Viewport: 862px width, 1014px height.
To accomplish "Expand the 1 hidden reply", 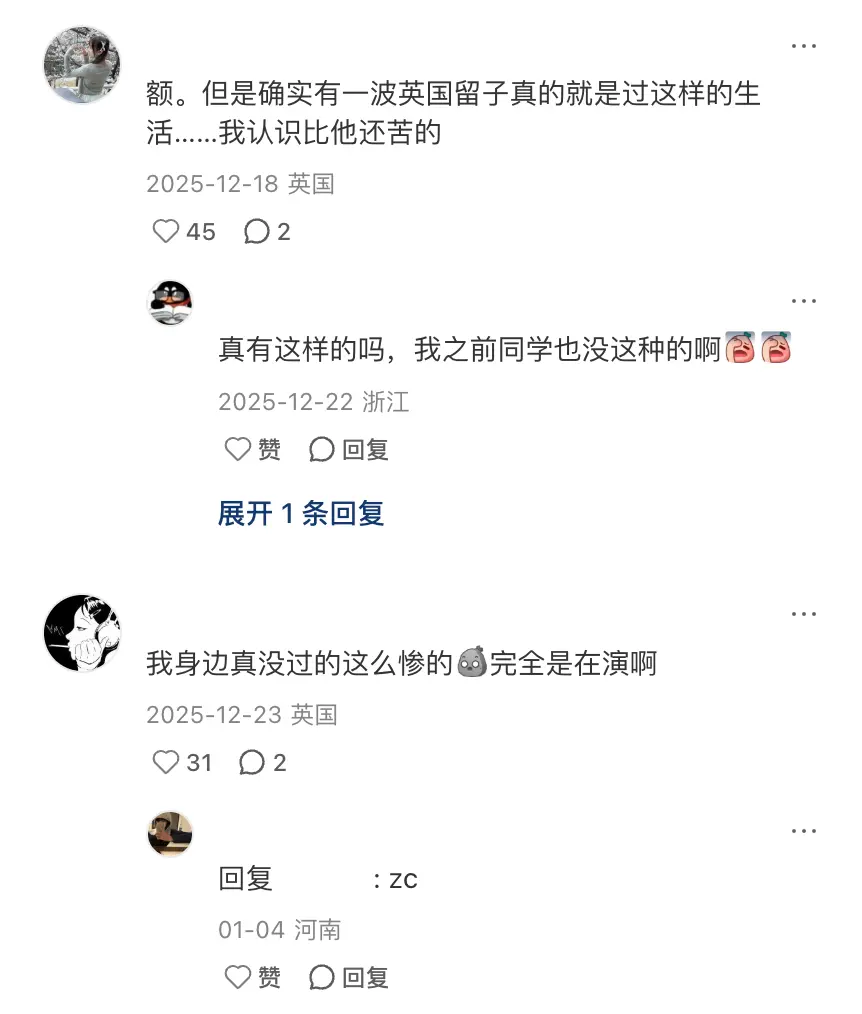I will click(x=301, y=513).
